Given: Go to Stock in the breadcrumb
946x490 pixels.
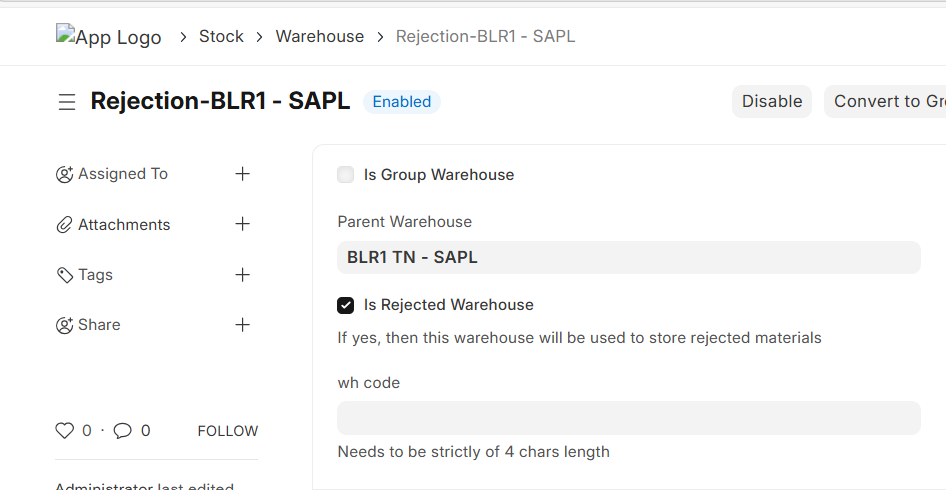Looking at the screenshot, I should pos(221,37).
